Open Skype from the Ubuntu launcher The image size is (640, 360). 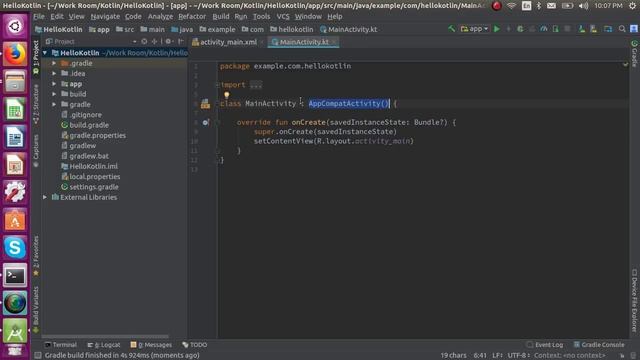coord(15,247)
